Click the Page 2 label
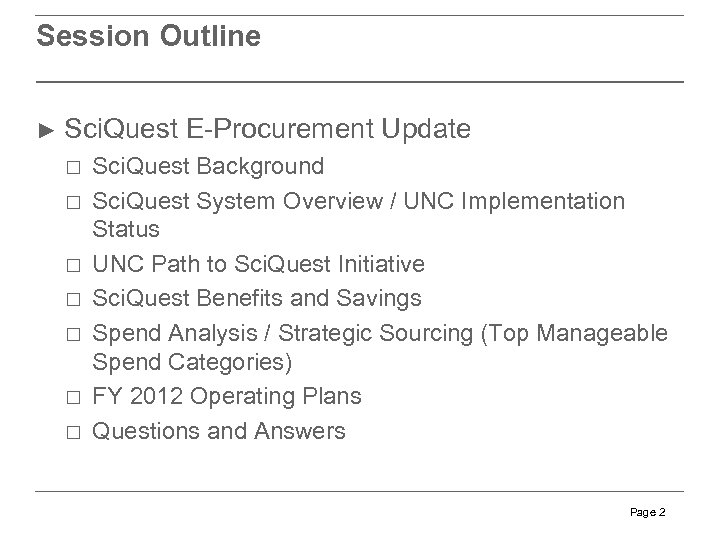 [x=649, y=512]
